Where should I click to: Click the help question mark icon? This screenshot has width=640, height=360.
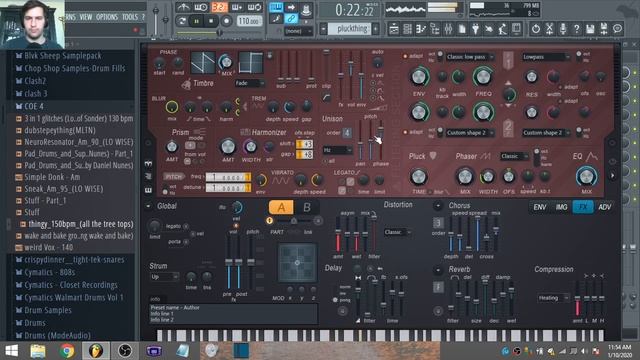(576, 29)
